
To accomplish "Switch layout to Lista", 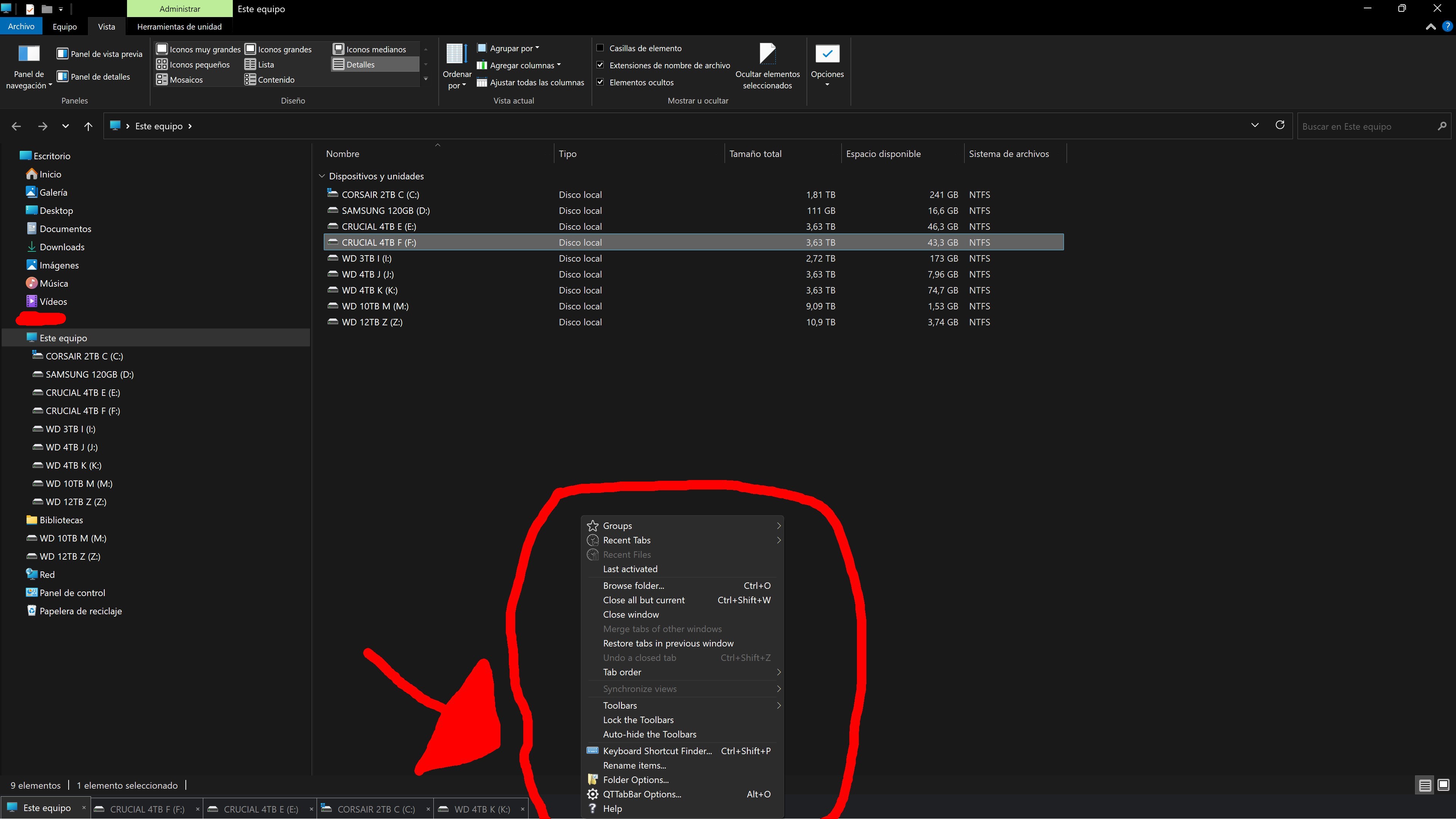I will tap(259, 64).
